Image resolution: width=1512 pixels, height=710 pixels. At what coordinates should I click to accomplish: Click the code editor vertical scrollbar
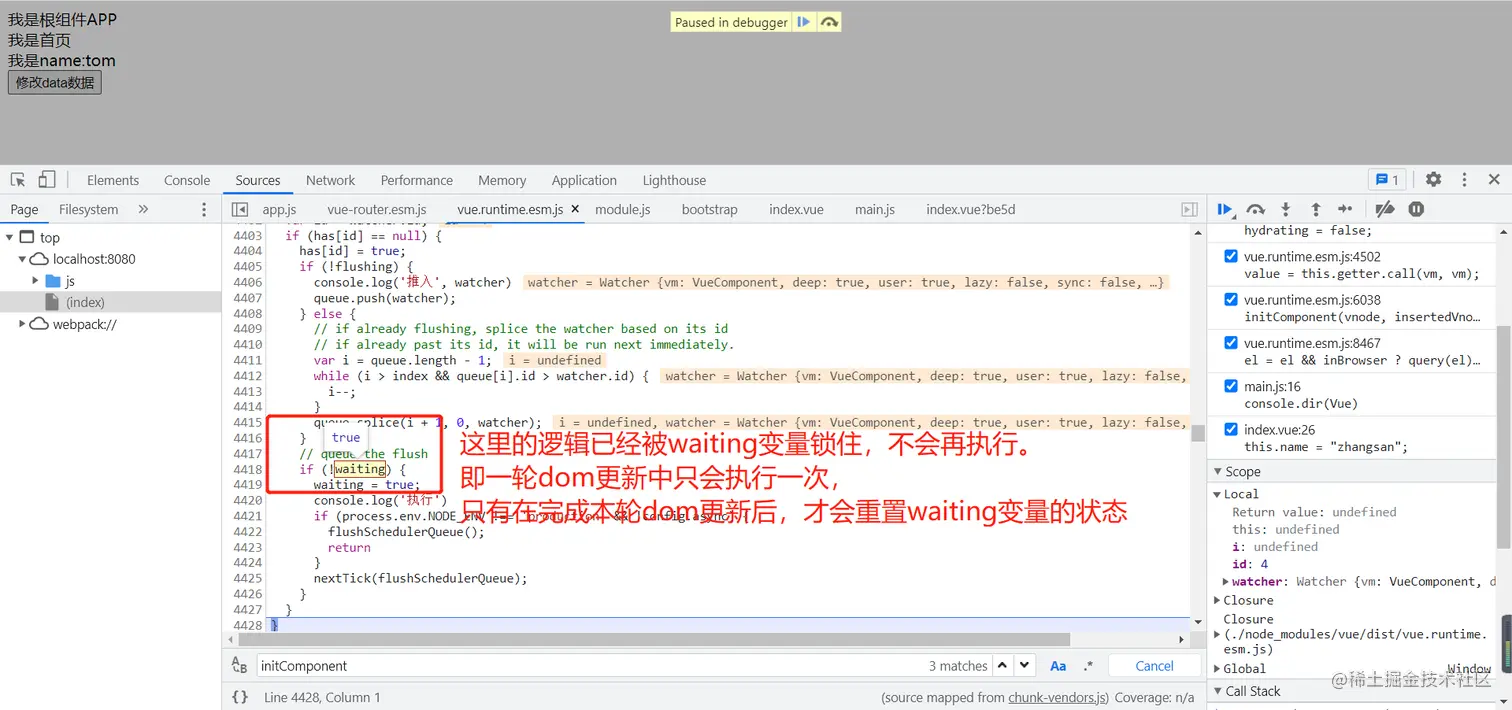coord(1197,433)
